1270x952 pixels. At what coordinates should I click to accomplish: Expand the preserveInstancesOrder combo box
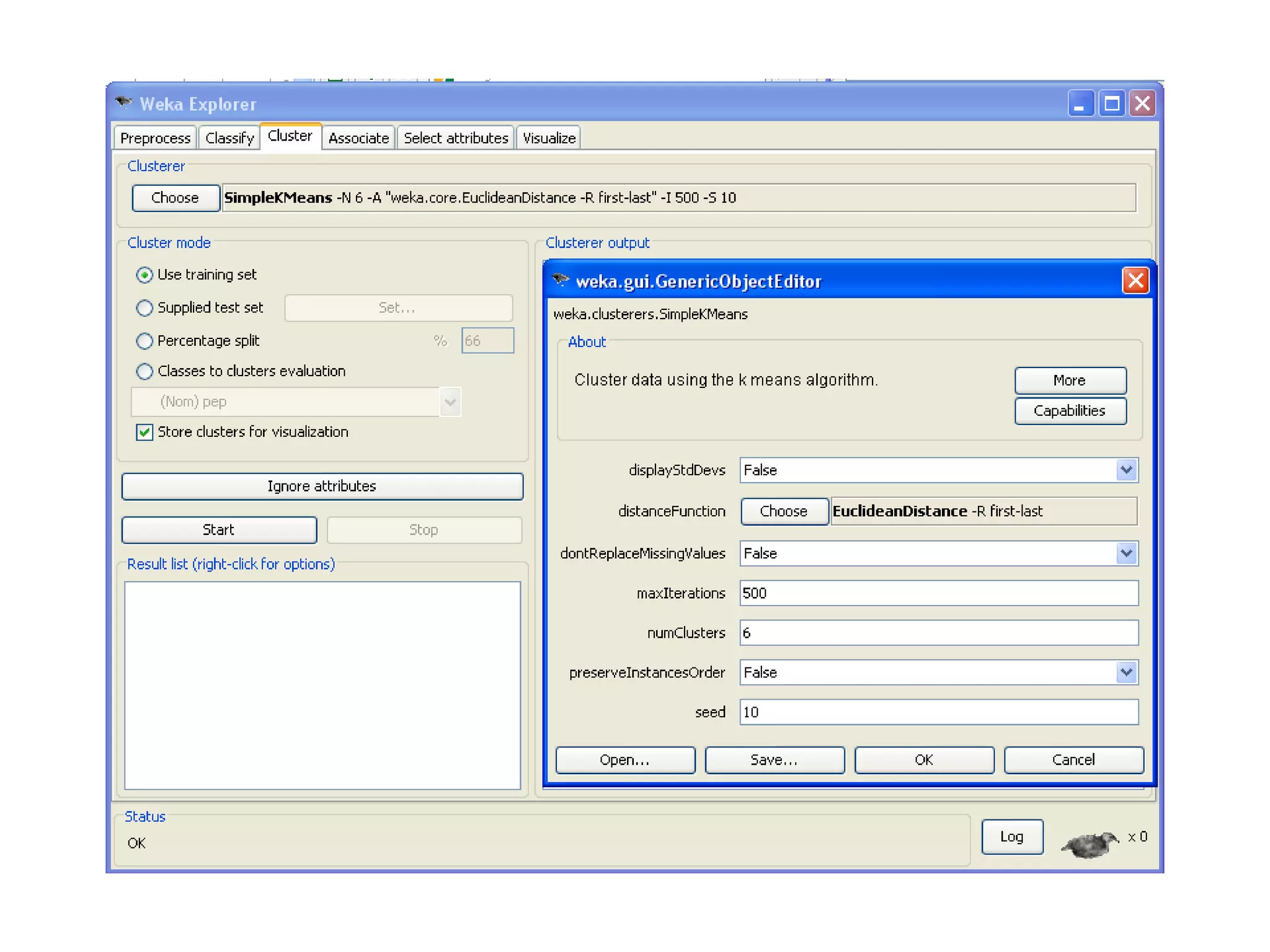[x=1126, y=672]
